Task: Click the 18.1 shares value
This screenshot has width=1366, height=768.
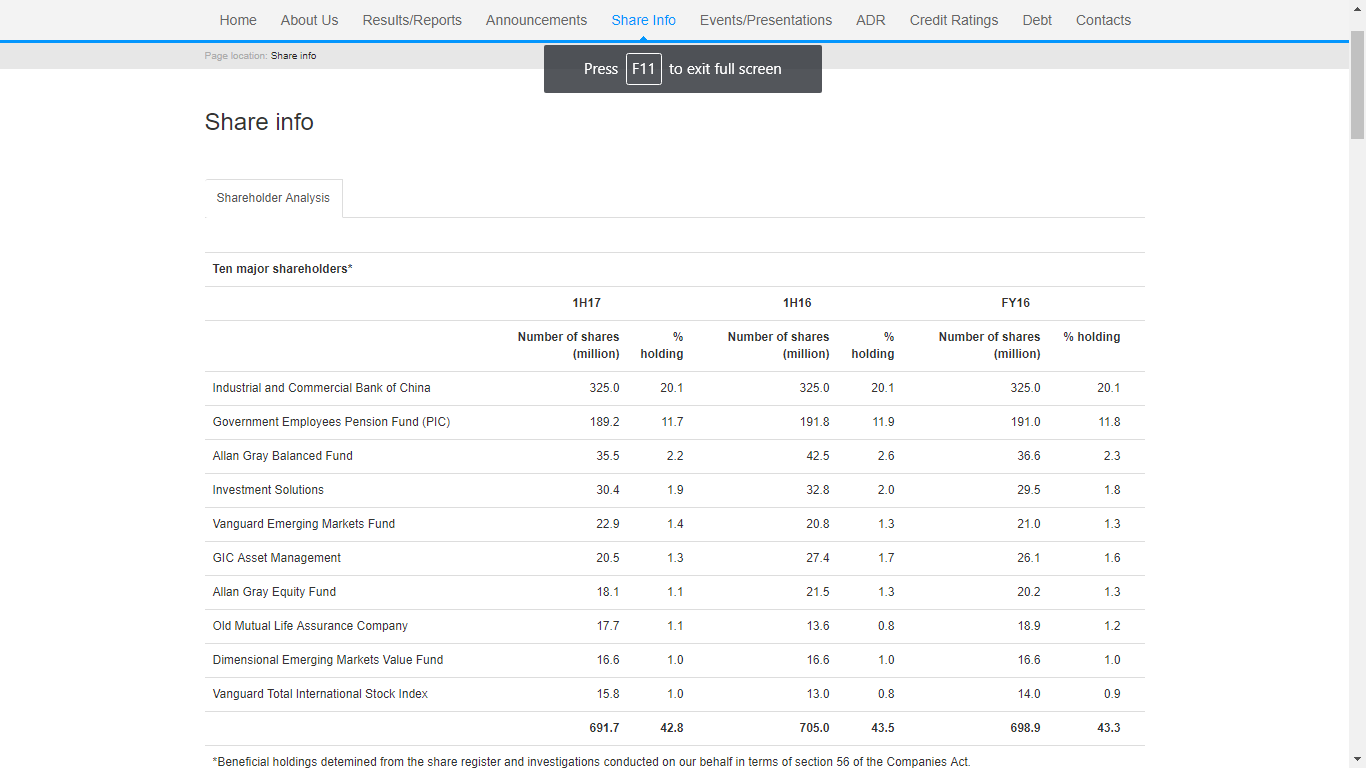Action: coord(608,592)
